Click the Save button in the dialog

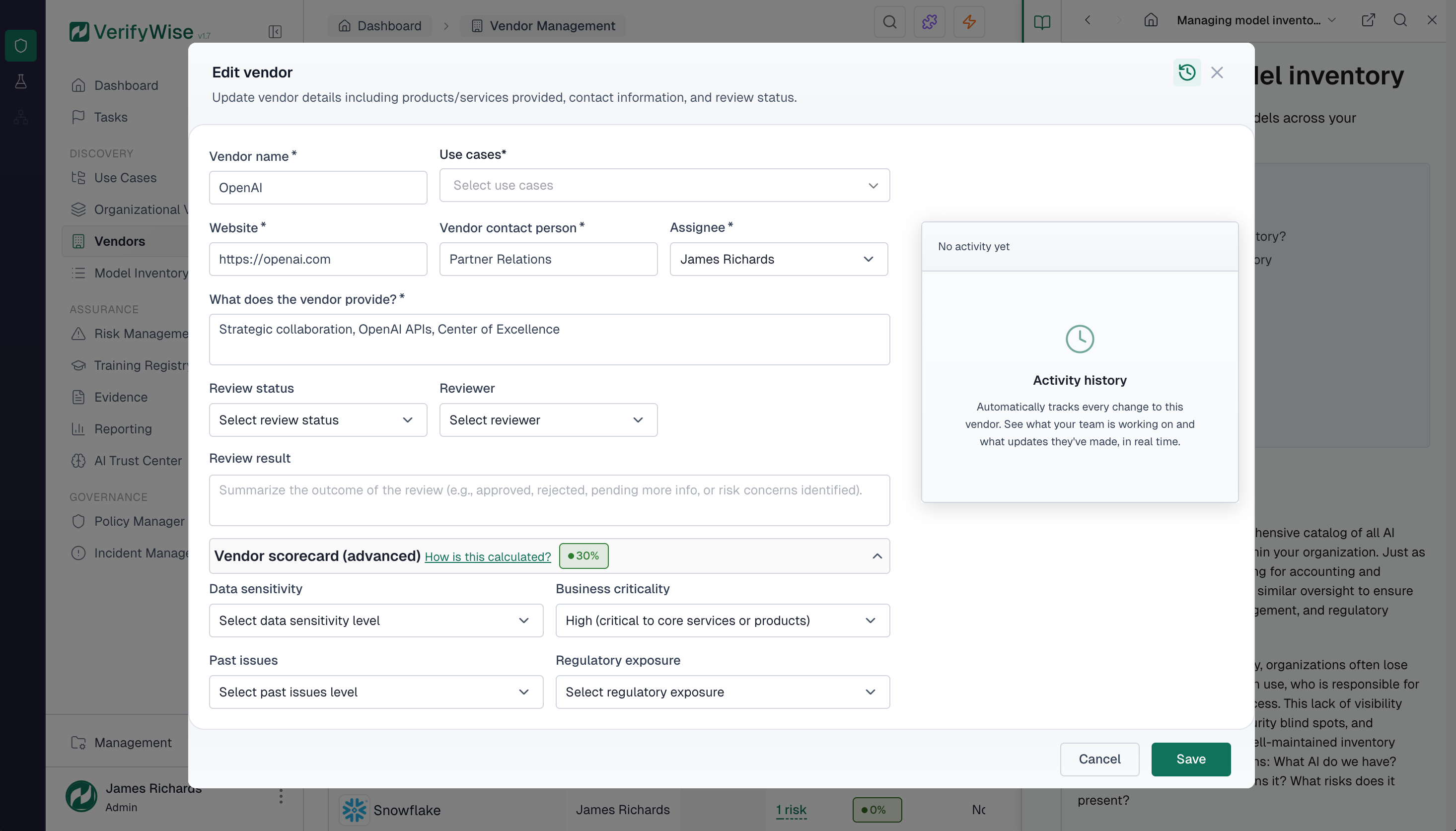point(1190,759)
